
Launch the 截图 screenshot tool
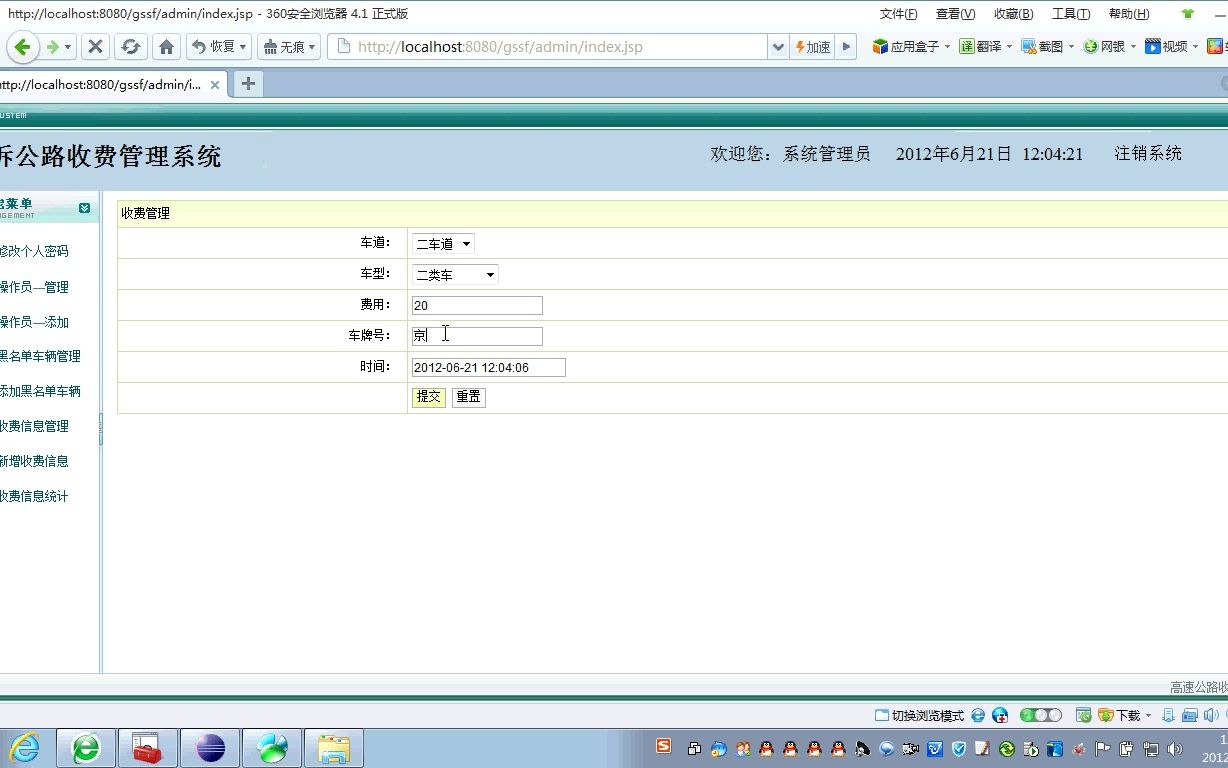[1042, 46]
